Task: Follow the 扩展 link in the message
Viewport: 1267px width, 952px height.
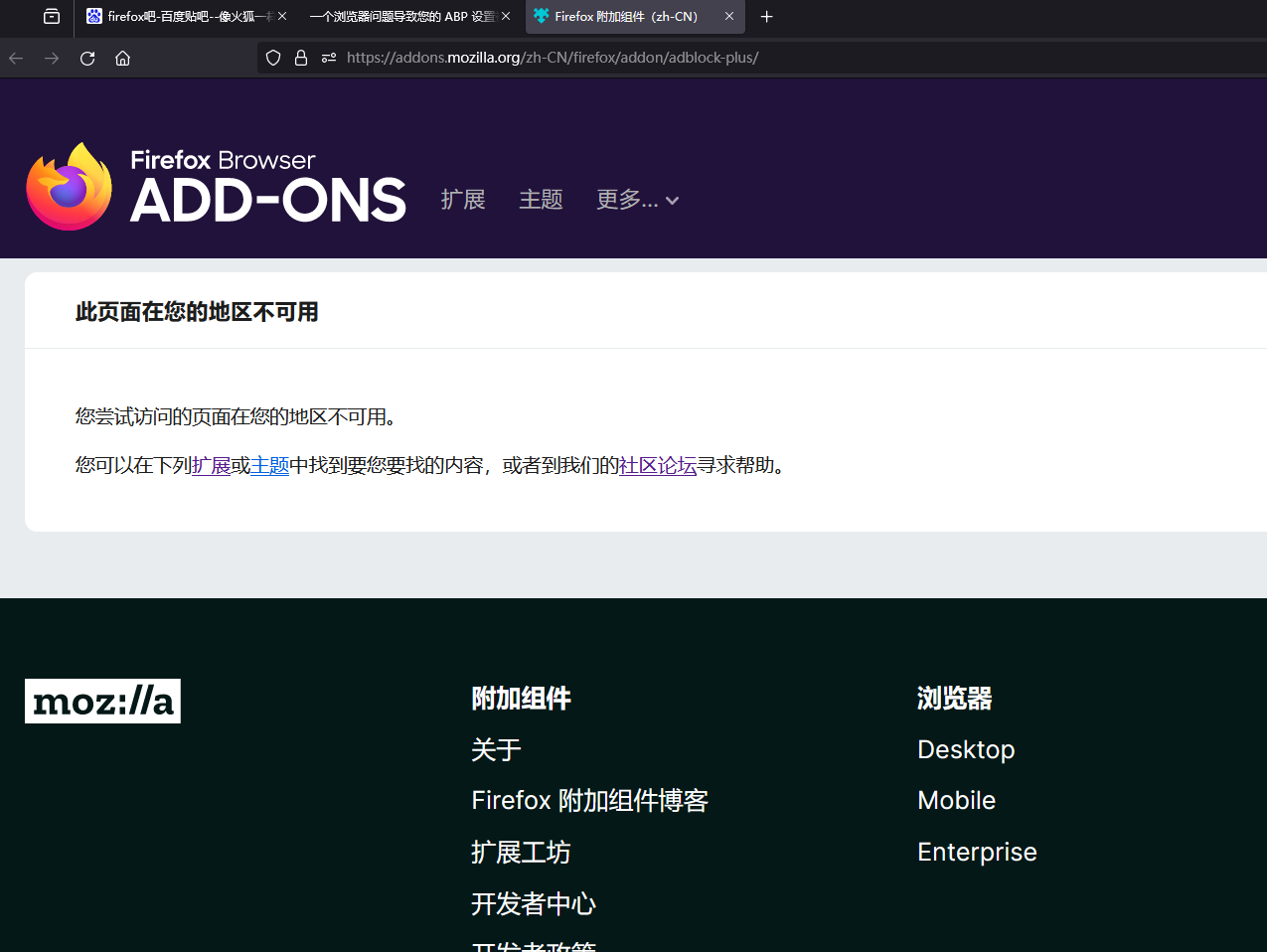Action: pyautogui.click(x=212, y=465)
